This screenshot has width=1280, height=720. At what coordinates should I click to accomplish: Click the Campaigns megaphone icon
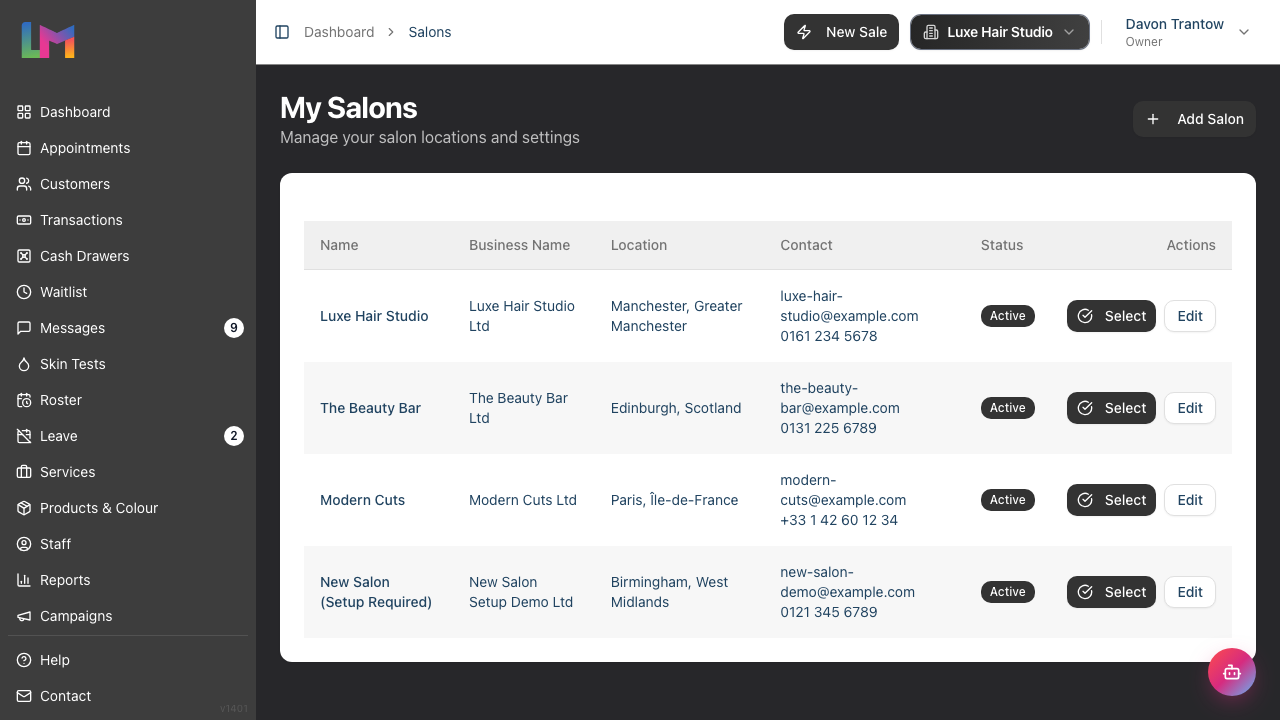pyautogui.click(x=24, y=616)
